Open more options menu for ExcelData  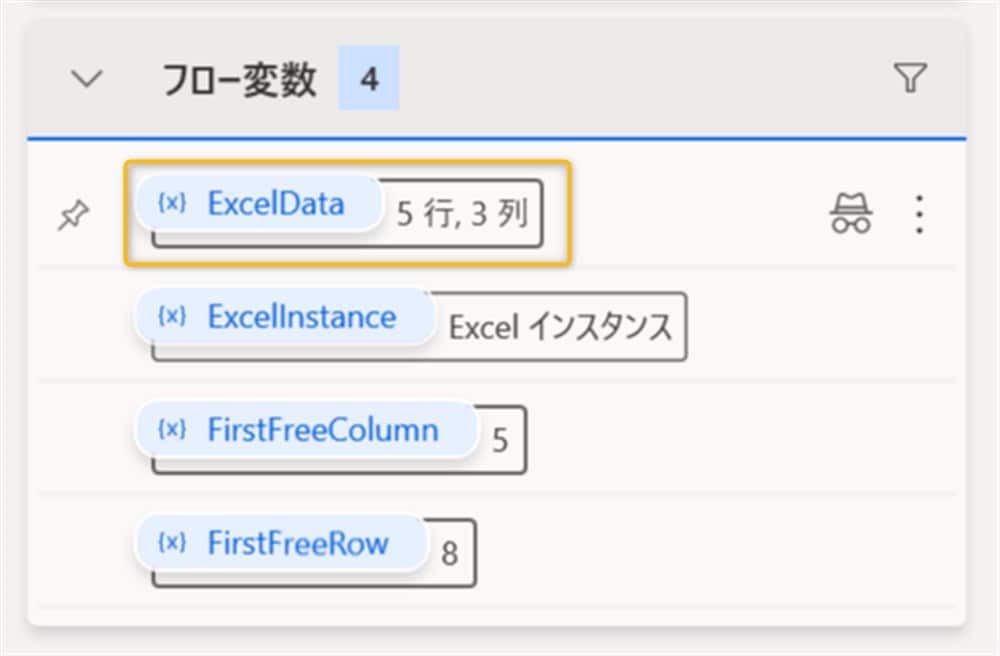pos(919,214)
